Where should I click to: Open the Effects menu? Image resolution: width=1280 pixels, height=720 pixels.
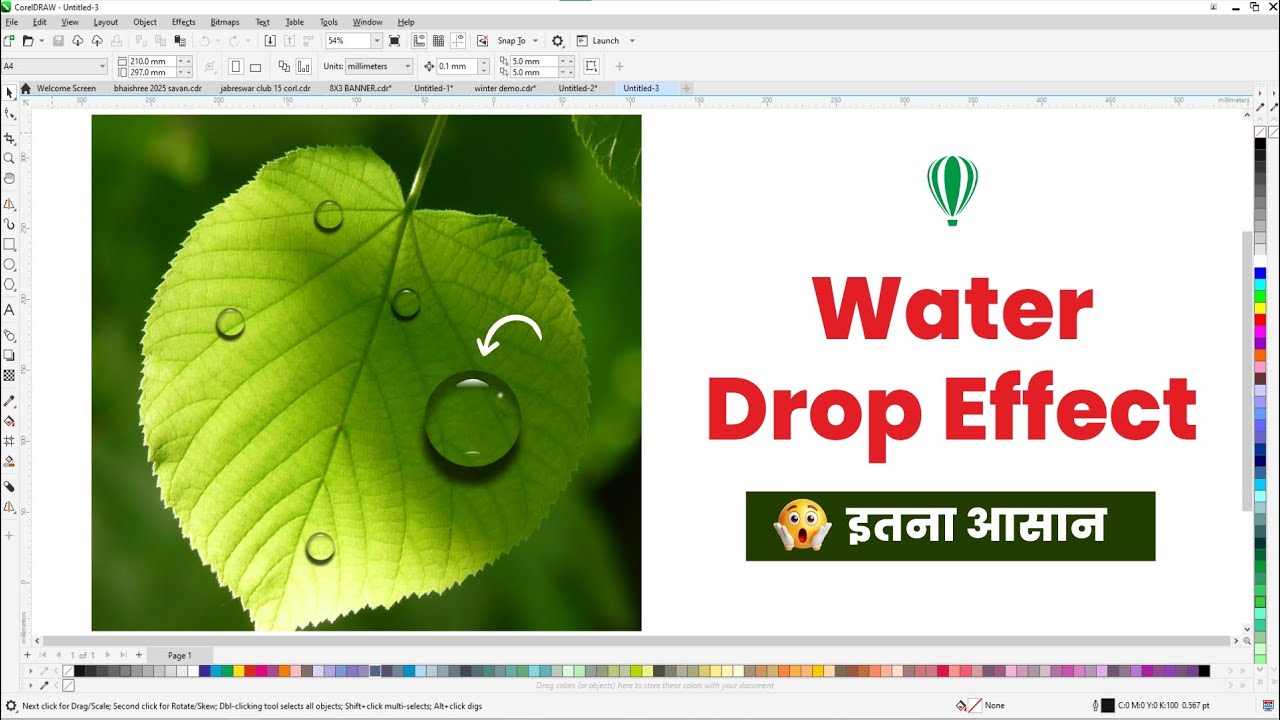(184, 22)
